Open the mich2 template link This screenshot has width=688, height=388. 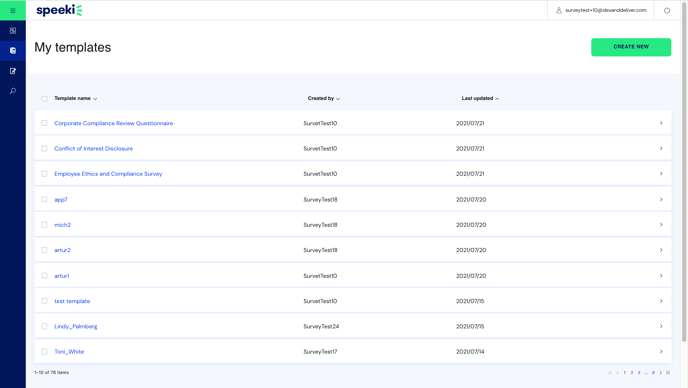(62, 225)
